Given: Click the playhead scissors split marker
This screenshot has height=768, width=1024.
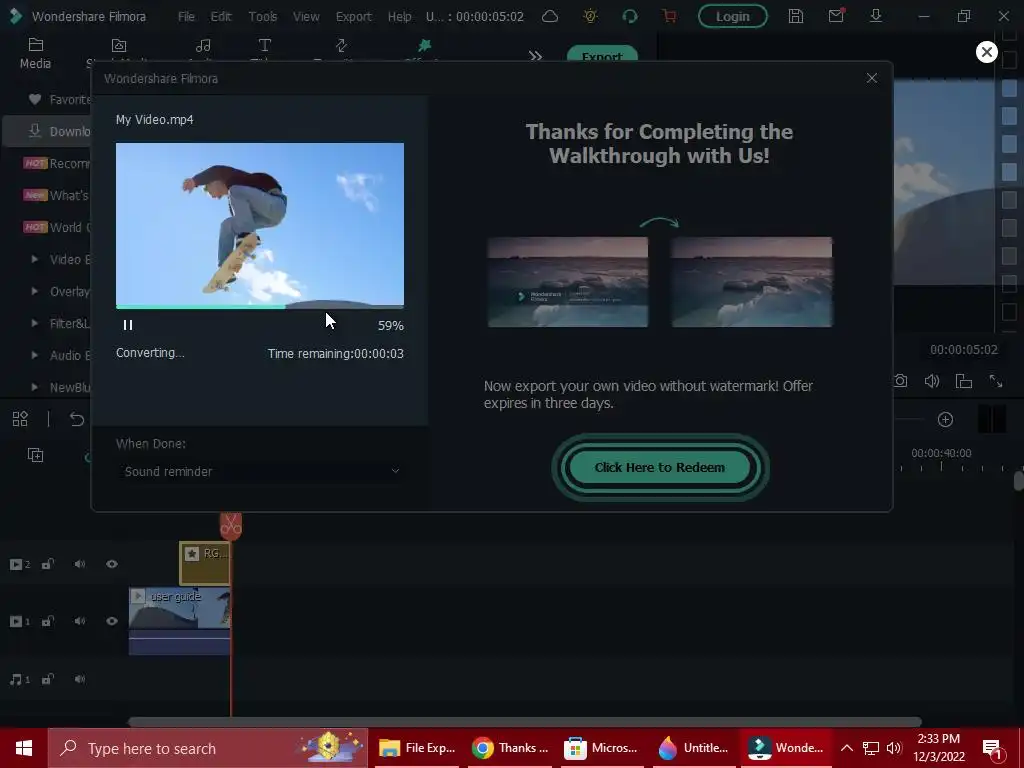Looking at the screenshot, I should pyautogui.click(x=231, y=526).
